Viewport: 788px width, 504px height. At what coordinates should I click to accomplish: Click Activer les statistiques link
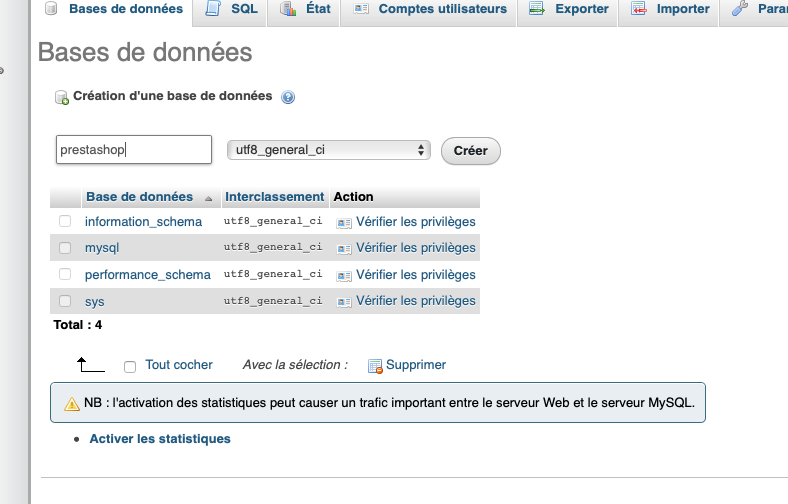(x=160, y=439)
